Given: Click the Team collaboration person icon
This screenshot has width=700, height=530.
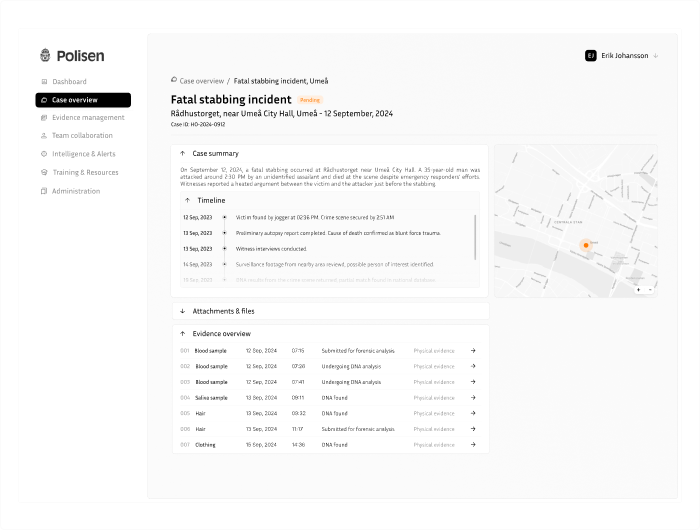Looking at the screenshot, I should coord(44,135).
